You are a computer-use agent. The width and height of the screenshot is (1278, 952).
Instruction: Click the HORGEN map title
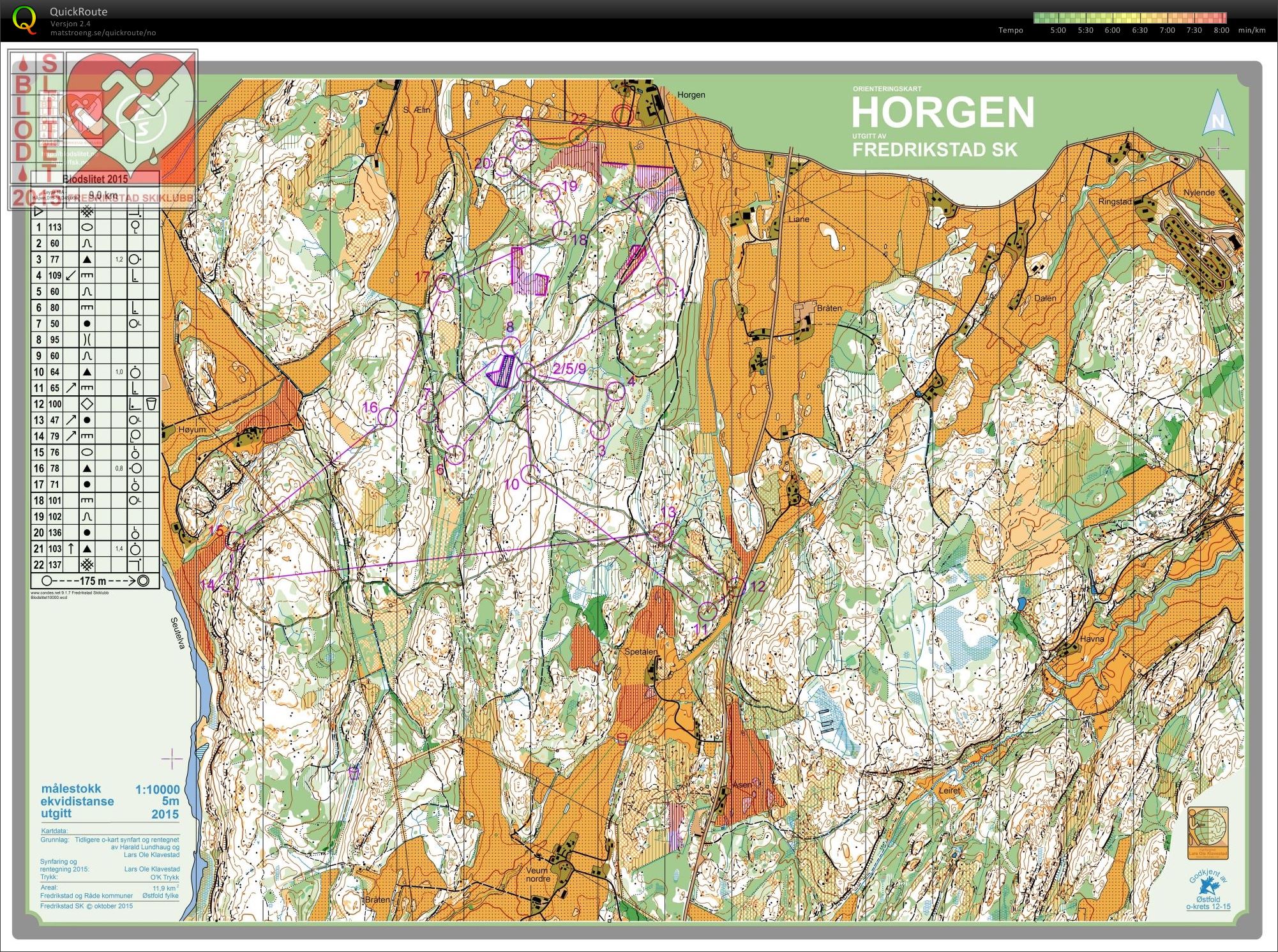pos(943,113)
